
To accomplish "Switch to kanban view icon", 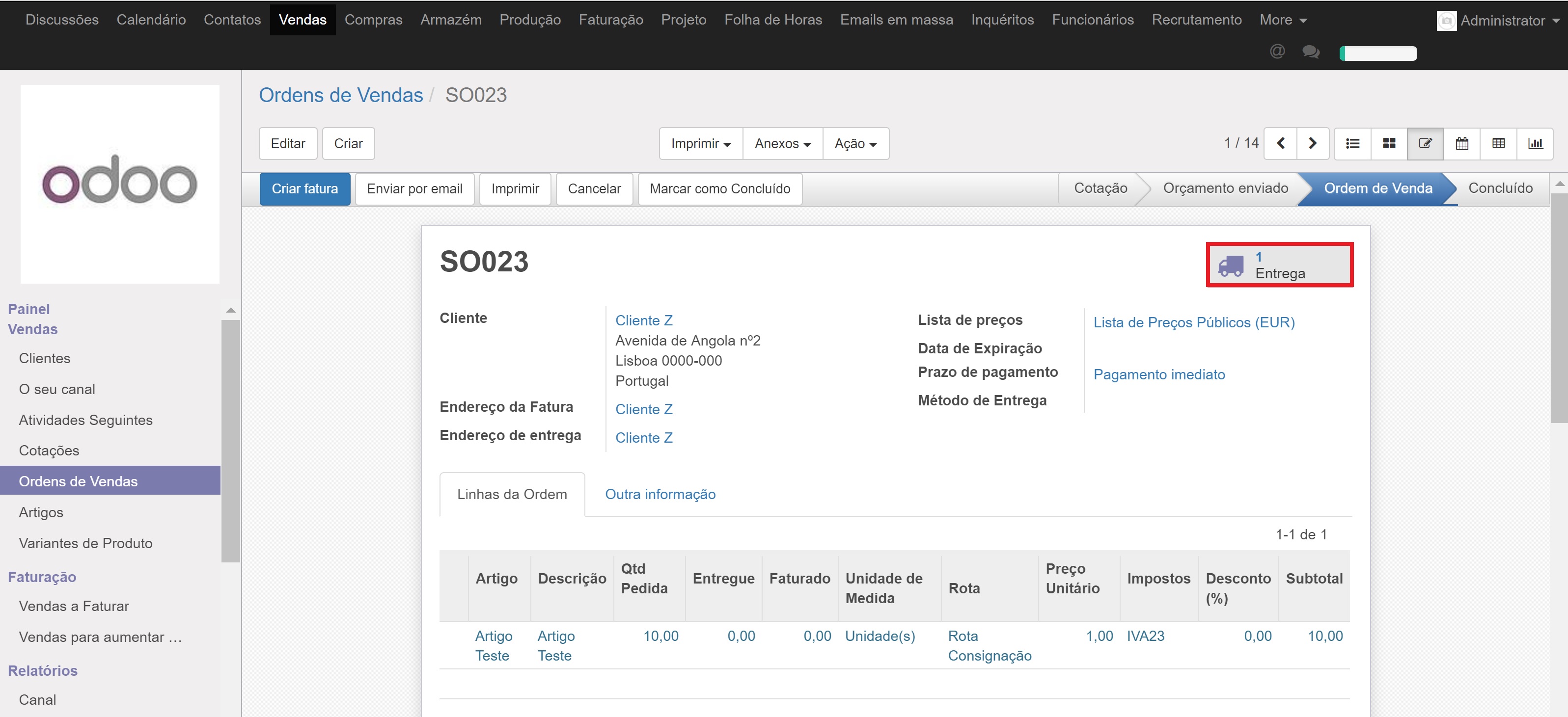I will click(x=1388, y=143).
